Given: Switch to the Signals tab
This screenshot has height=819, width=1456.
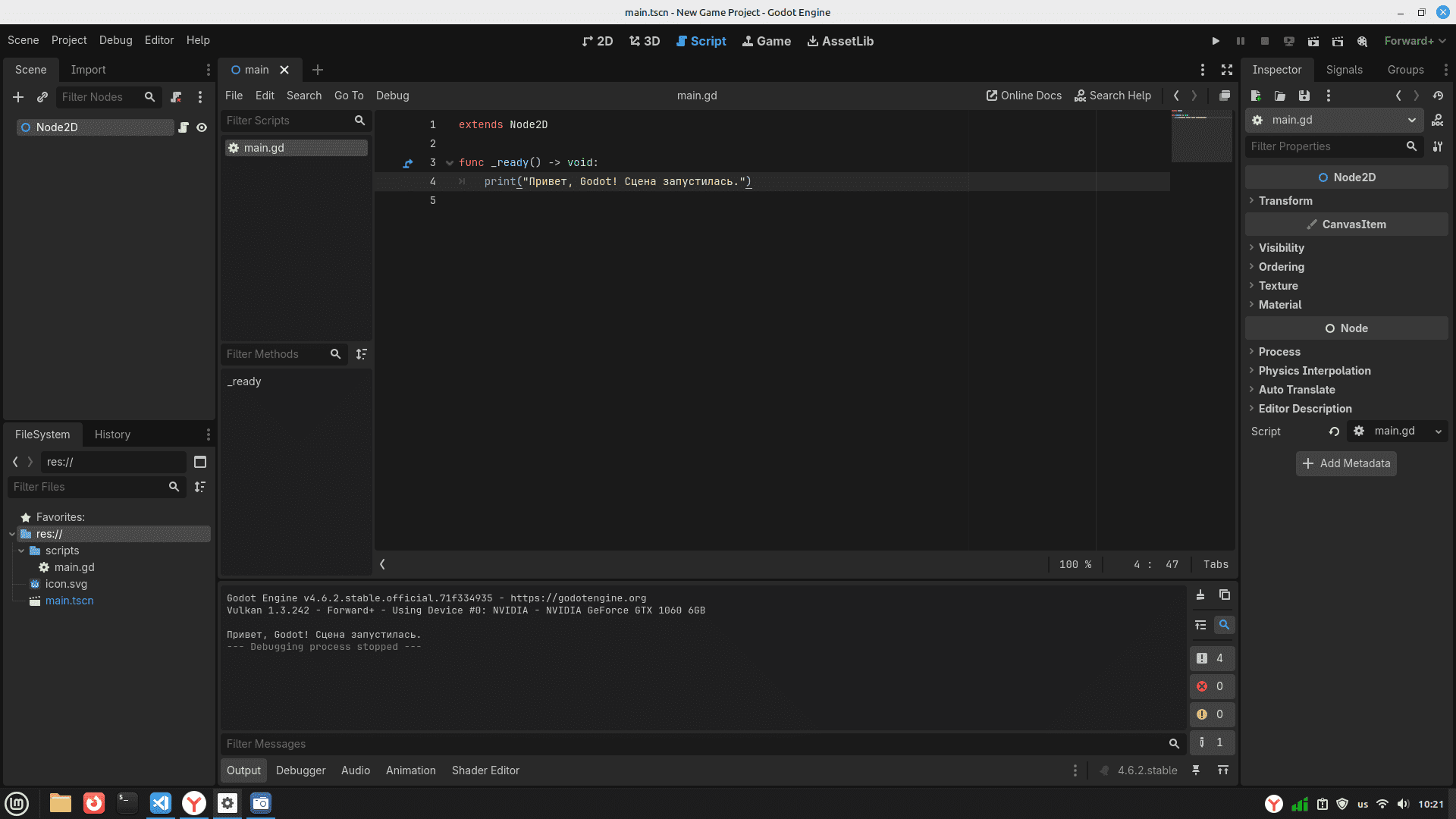Looking at the screenshot, I should 1345,70.
